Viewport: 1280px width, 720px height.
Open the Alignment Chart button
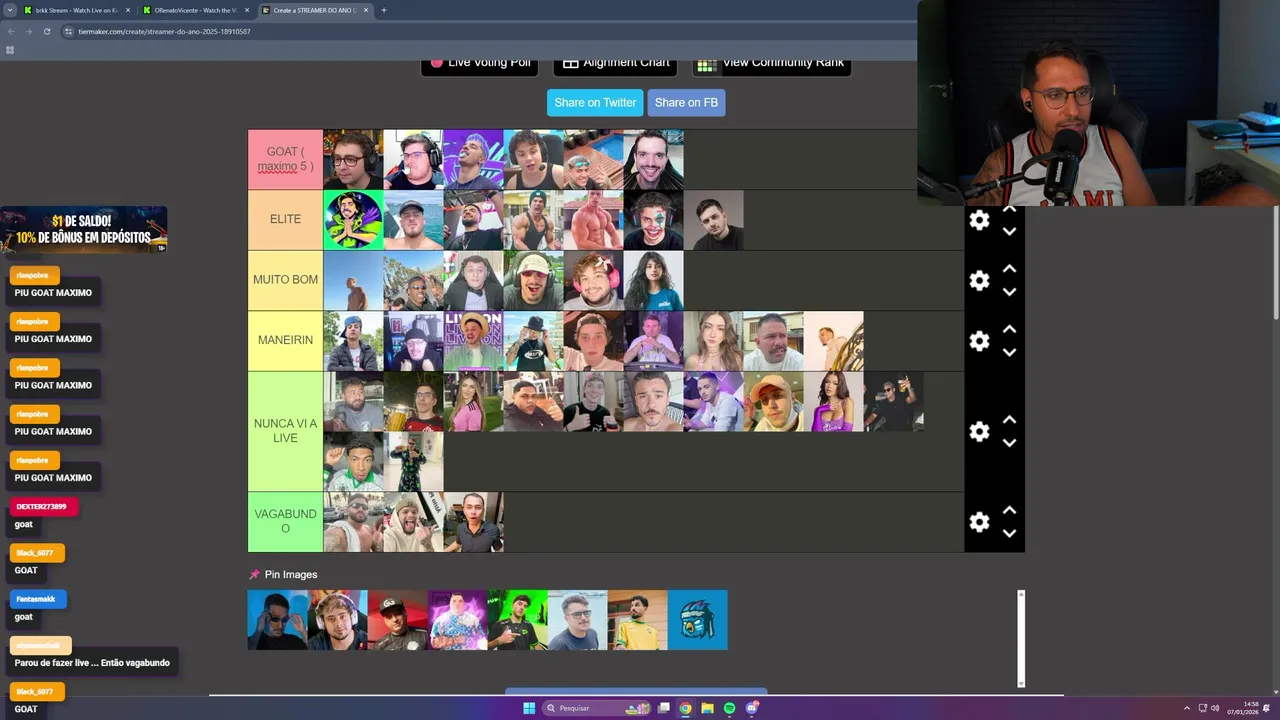615,65
